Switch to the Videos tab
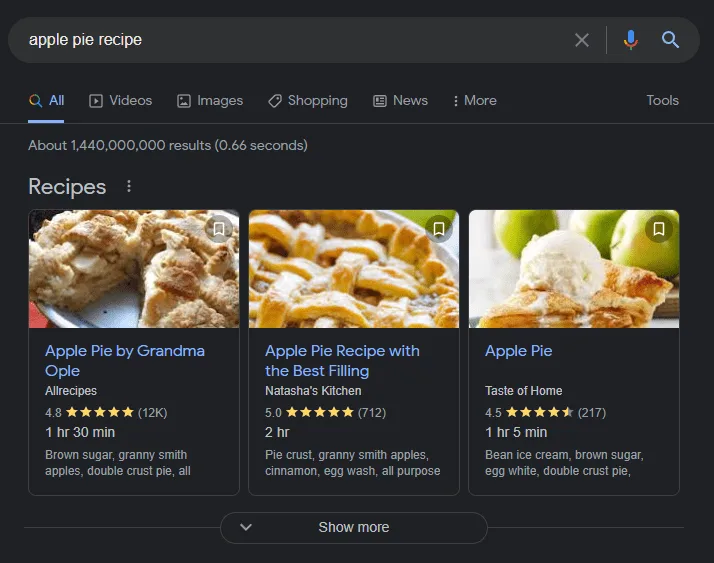Image resolution: width=714 pixels, height=563 pixels. click(121, 100)
